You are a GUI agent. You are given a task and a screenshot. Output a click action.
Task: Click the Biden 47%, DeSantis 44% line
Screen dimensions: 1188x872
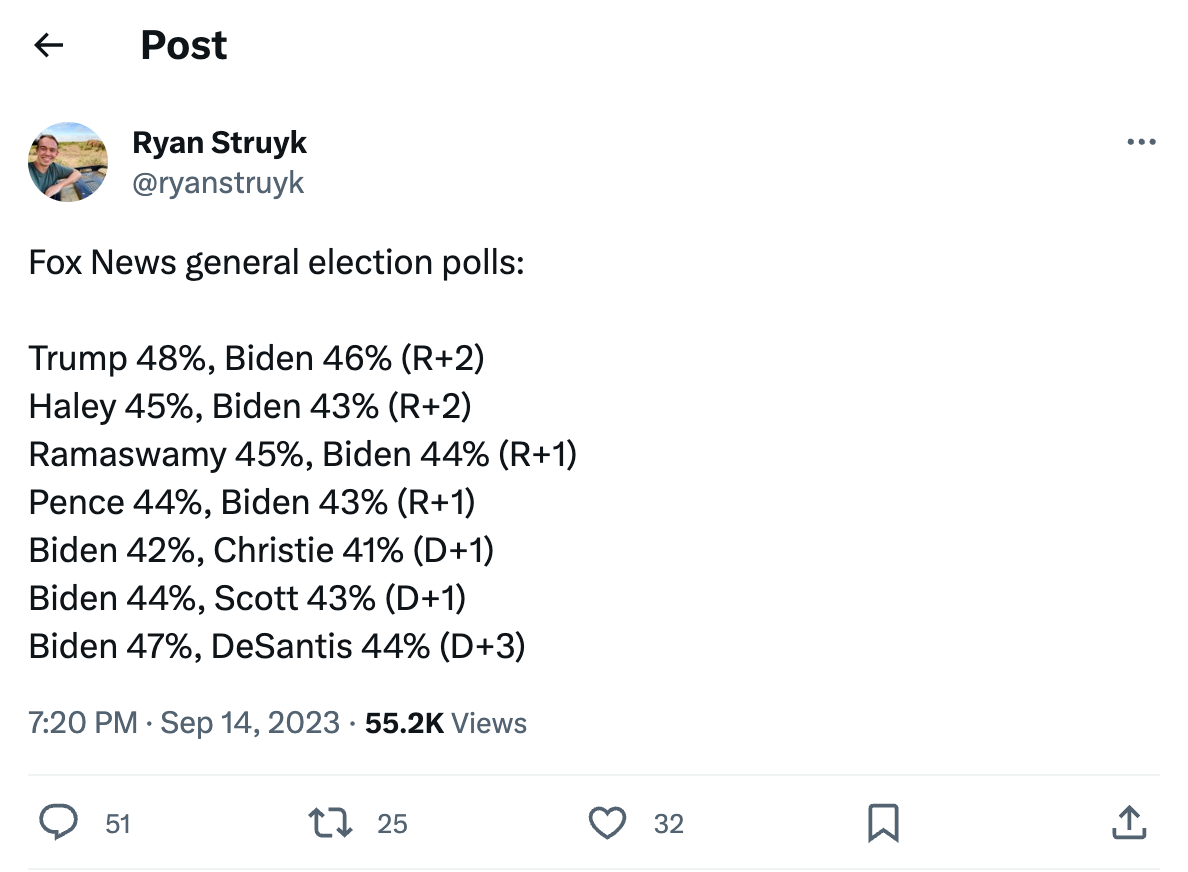click(x=277, y=646)
